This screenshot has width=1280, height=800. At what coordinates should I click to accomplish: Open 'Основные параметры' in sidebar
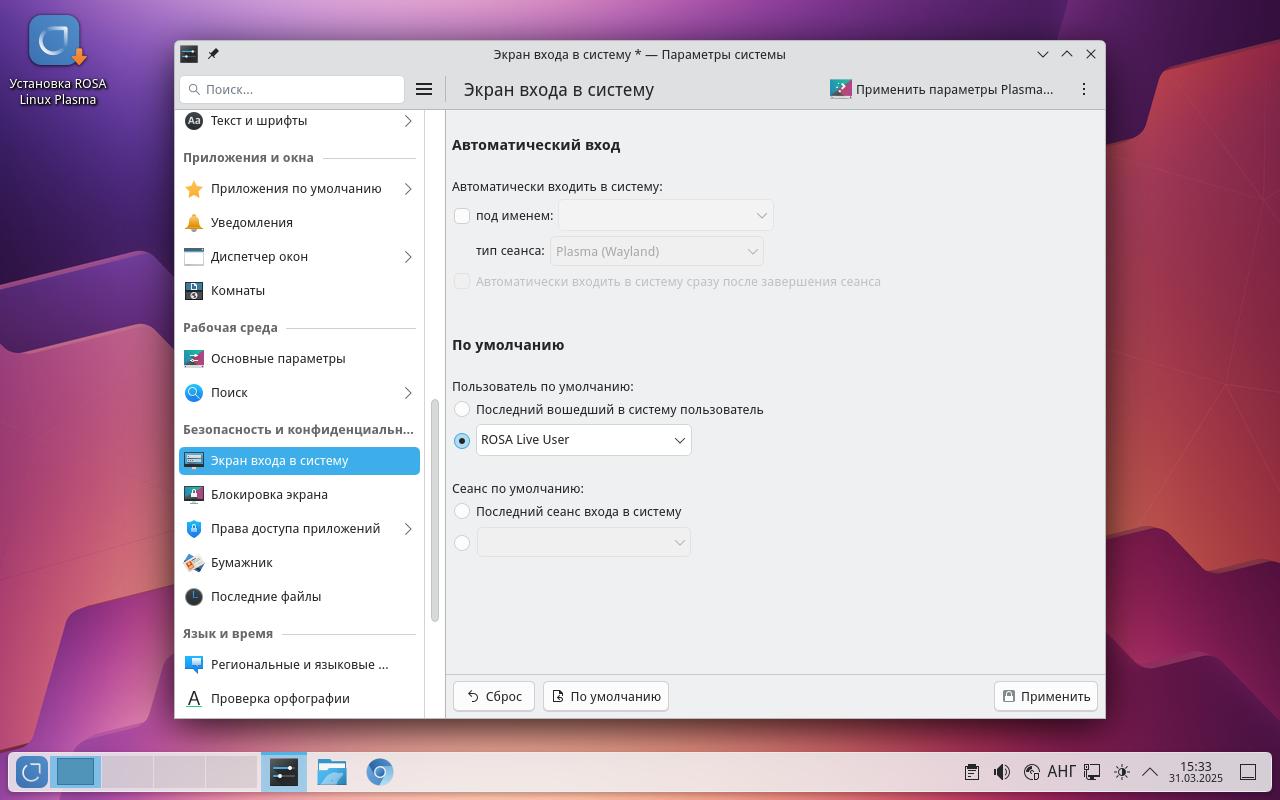coord(278,358)
